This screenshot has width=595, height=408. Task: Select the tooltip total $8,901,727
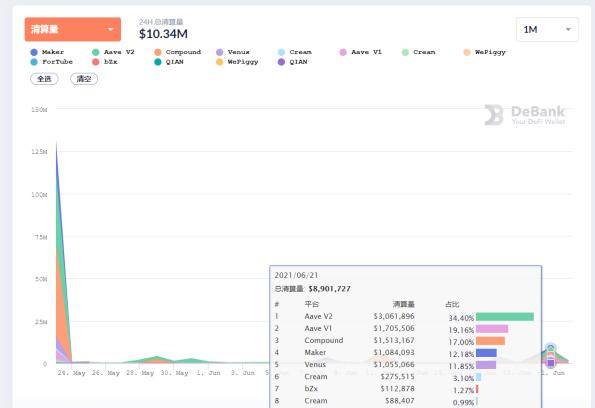(x=329, y=289)
